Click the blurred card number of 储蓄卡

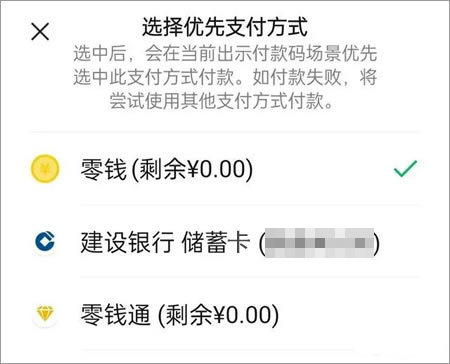(319, 242)
